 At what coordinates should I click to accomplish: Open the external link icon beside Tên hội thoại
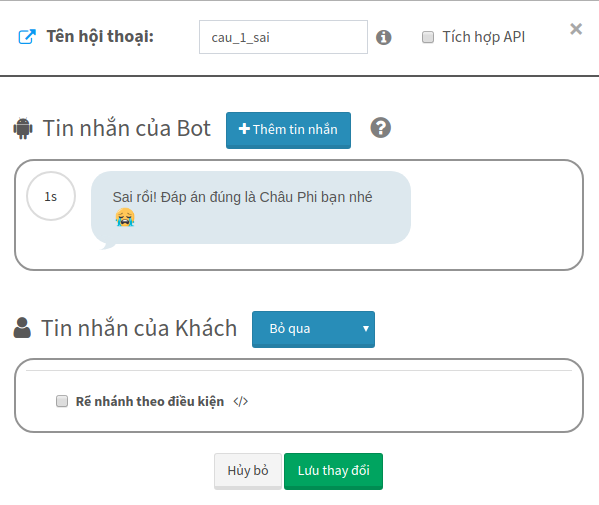click(27, 37)
